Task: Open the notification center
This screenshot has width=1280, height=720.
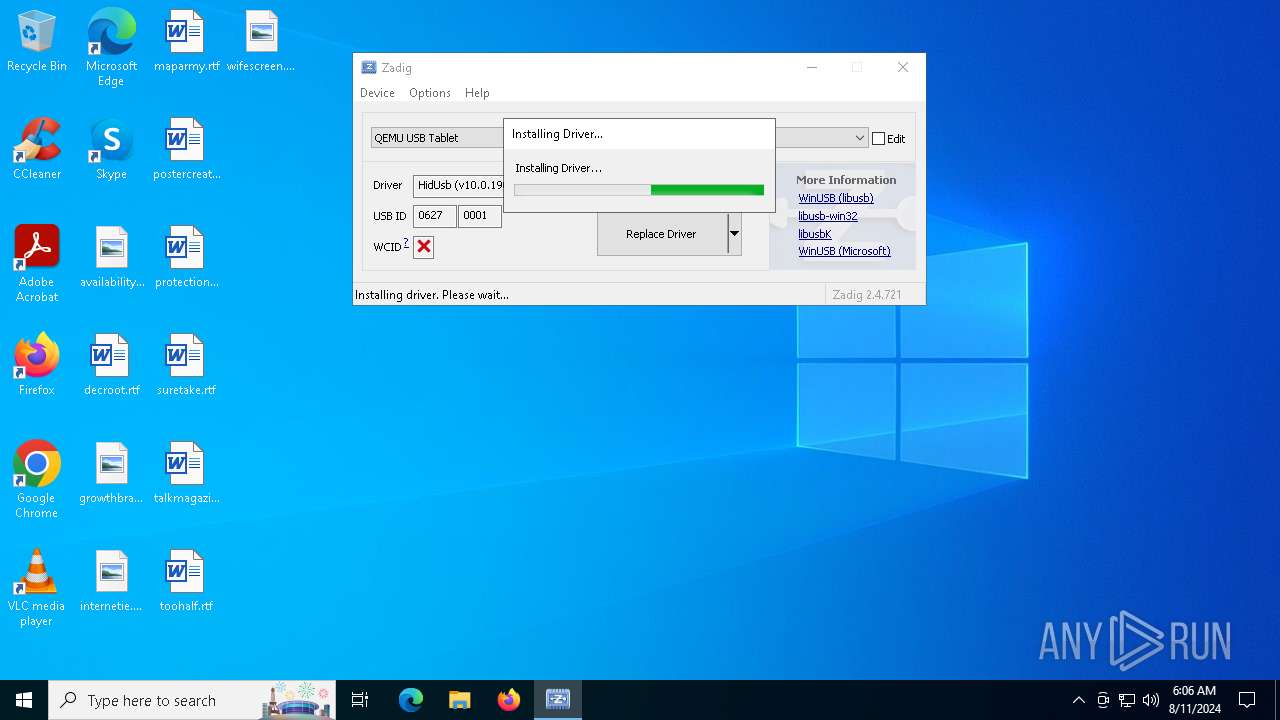Action: [1247, 700]
